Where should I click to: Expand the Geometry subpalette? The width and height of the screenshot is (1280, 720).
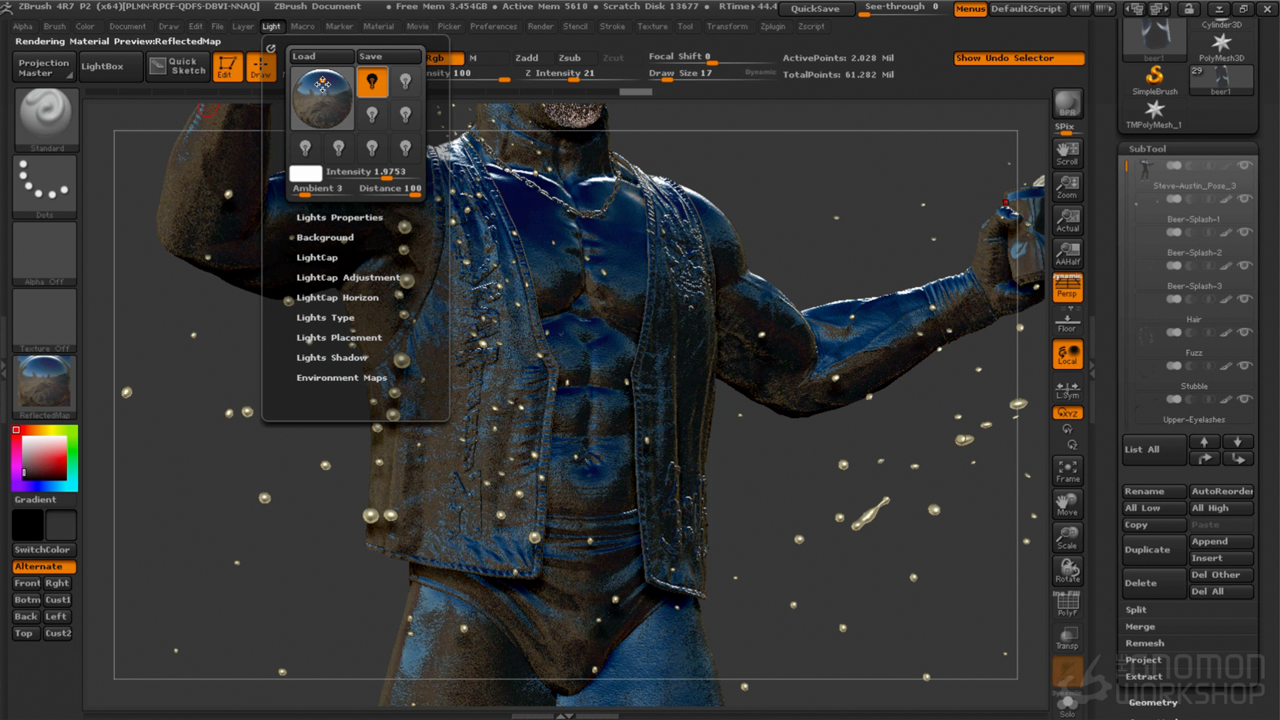tap(1153, 702)
